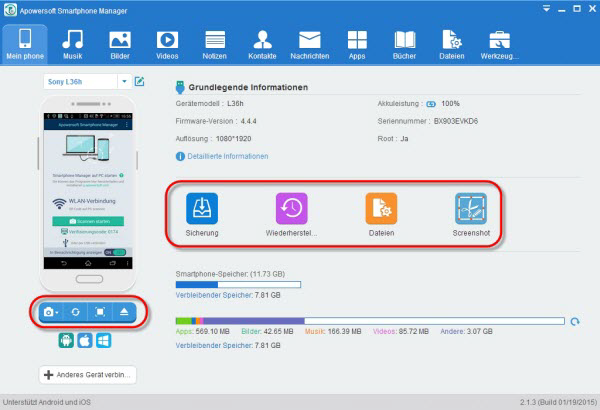Switch to the Musik tab
The width and height of the screenshot is (600, 410).
(73, 44)
